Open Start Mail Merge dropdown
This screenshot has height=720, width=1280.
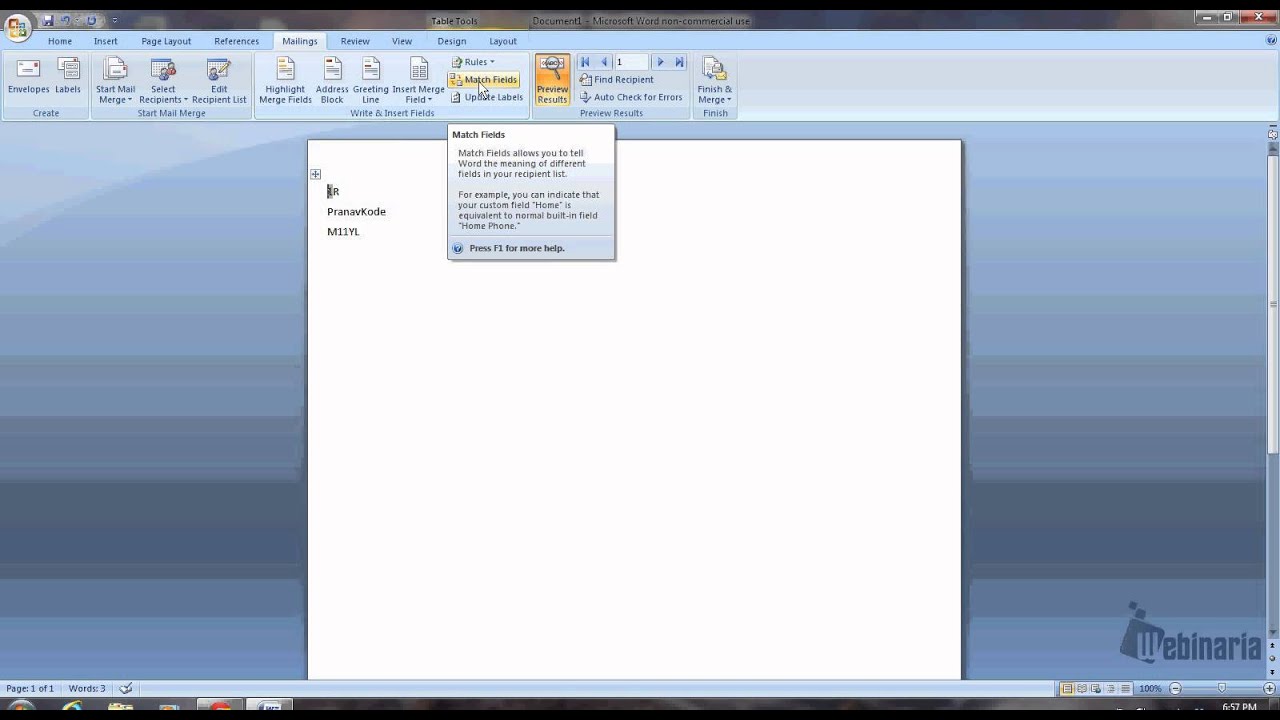[x=115, y=80]
